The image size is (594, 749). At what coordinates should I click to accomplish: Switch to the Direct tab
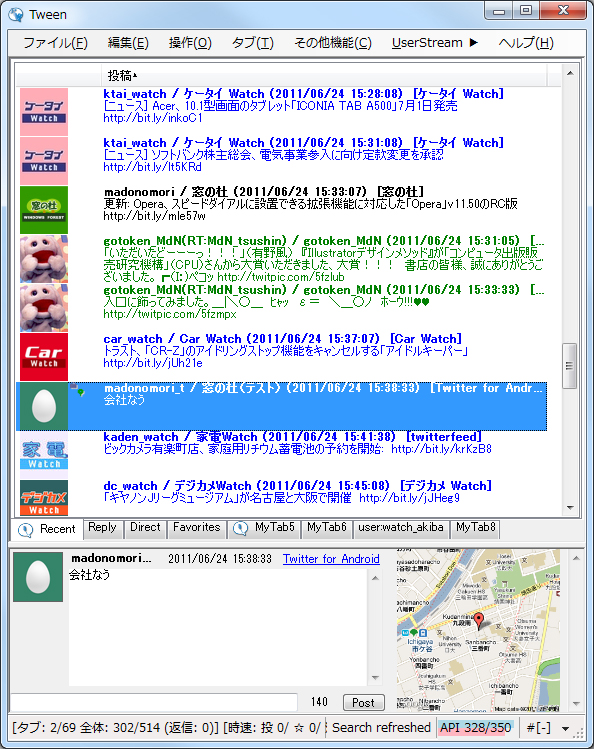pos(145,527)
